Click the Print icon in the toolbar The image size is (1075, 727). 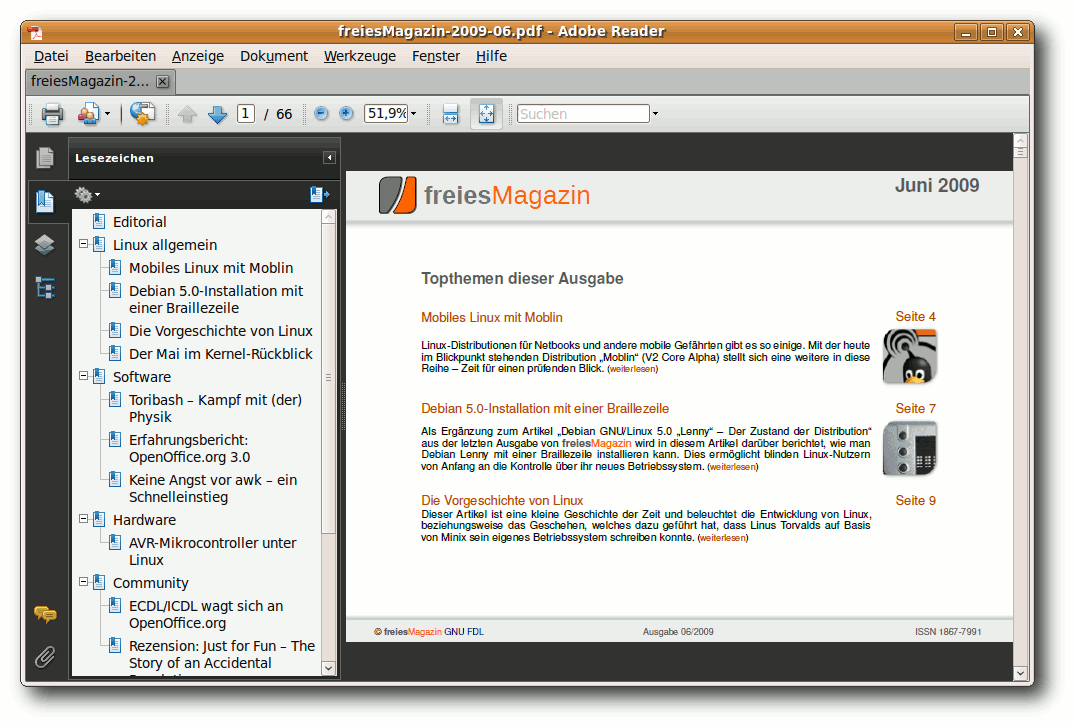tap(52, 114)
